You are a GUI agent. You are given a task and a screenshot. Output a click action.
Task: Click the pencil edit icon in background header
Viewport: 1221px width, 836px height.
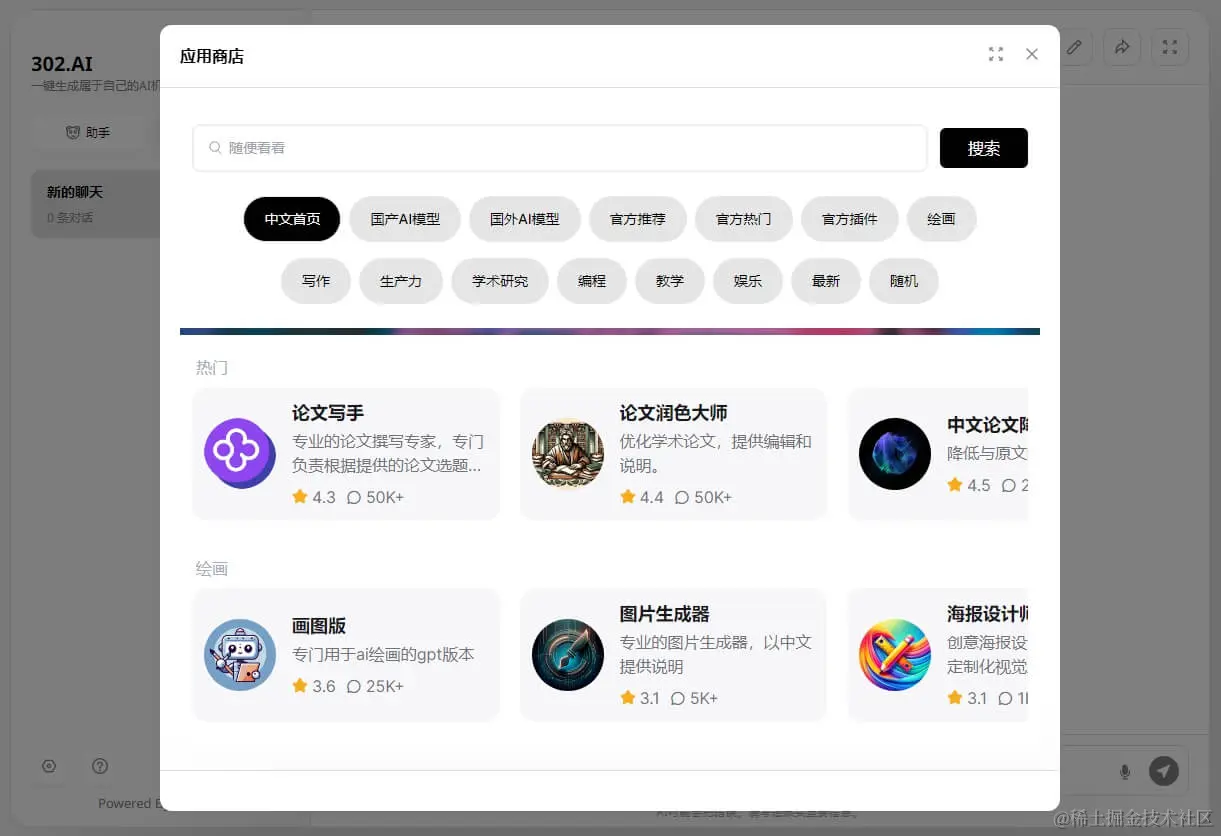[1074, 47]
